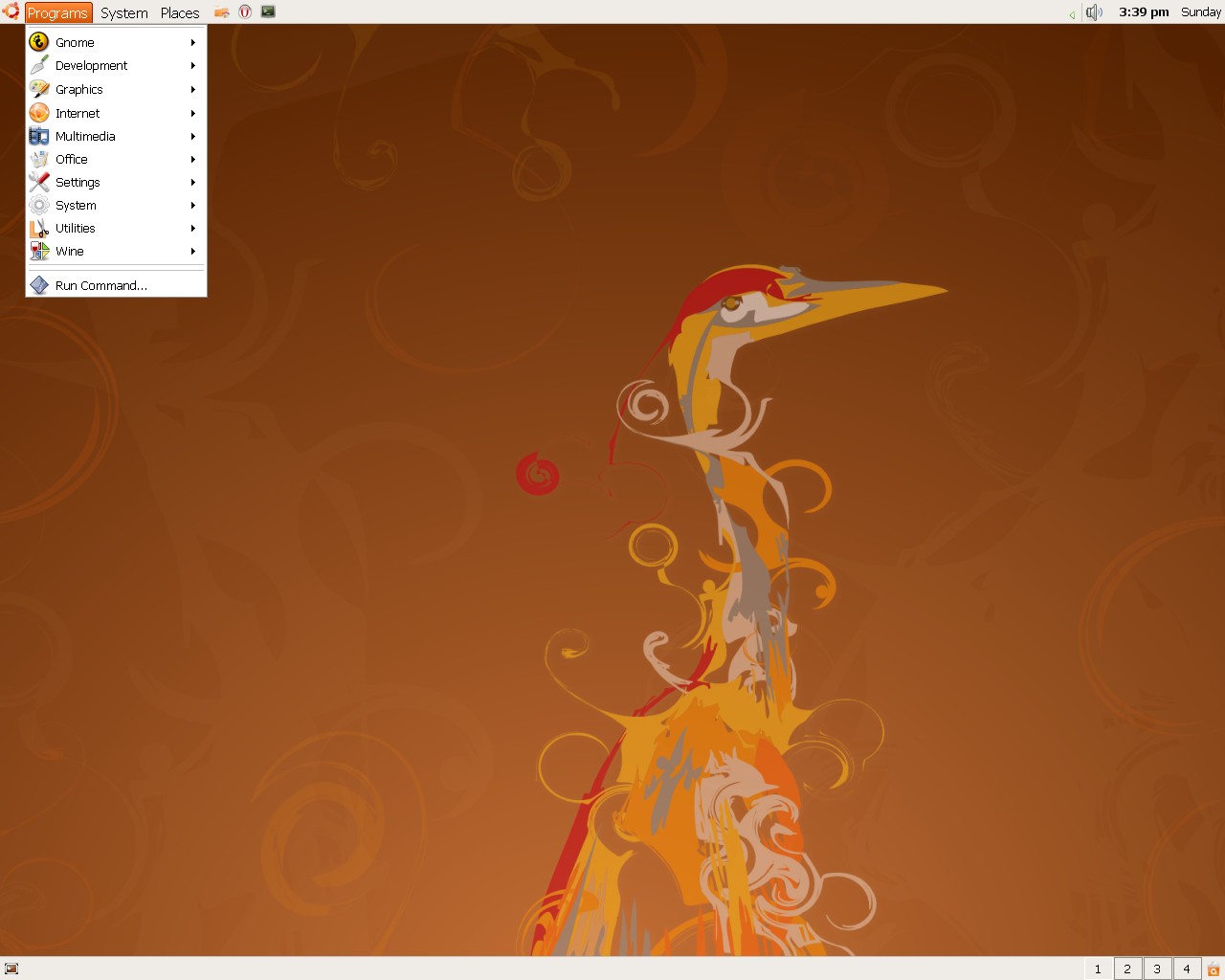Image resolution: width=1225 pixels, height=980 pixels.
Task: Click the Development trowel icon
Action: (x=39, y=65)
